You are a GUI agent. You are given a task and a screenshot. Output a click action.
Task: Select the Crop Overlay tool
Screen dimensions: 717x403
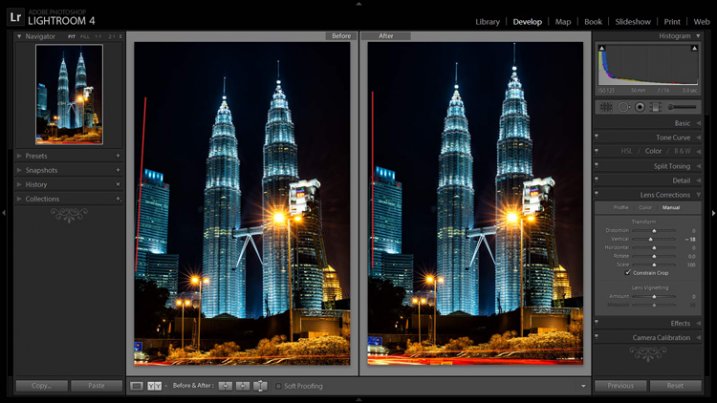pyautogui.click(x=606, y=106)
